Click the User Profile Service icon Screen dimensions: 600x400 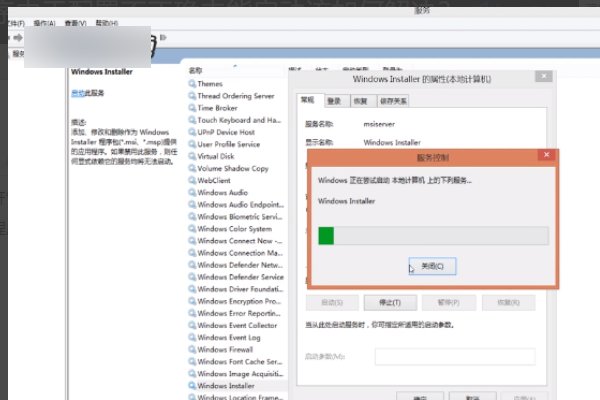click(192, 144)
